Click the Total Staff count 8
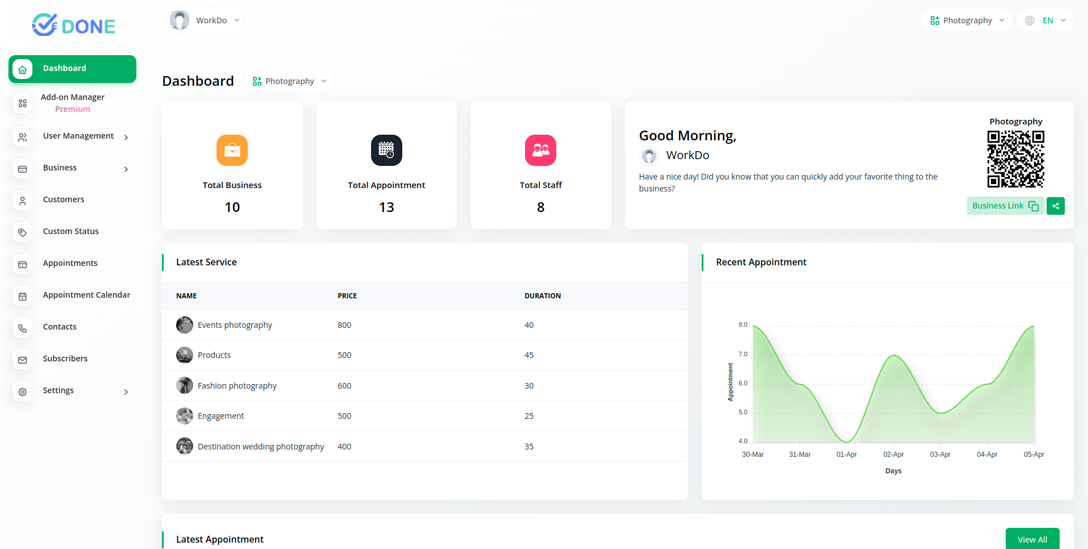This screenshot has height=549, width=1088. (x=541, y=207)
